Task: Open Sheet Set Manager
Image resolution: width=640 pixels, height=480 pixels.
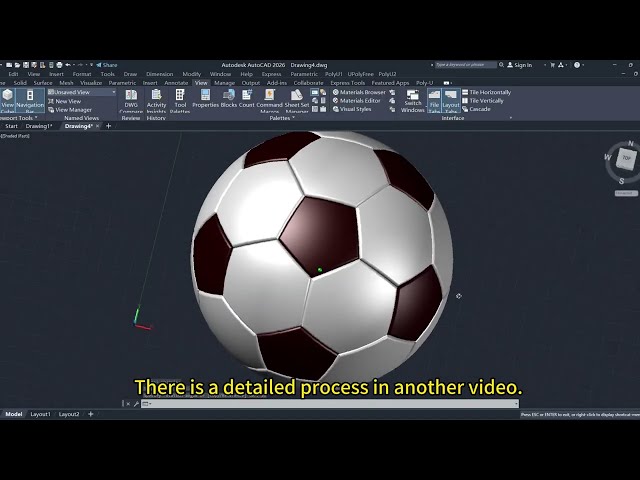Action: click(297, 101)
